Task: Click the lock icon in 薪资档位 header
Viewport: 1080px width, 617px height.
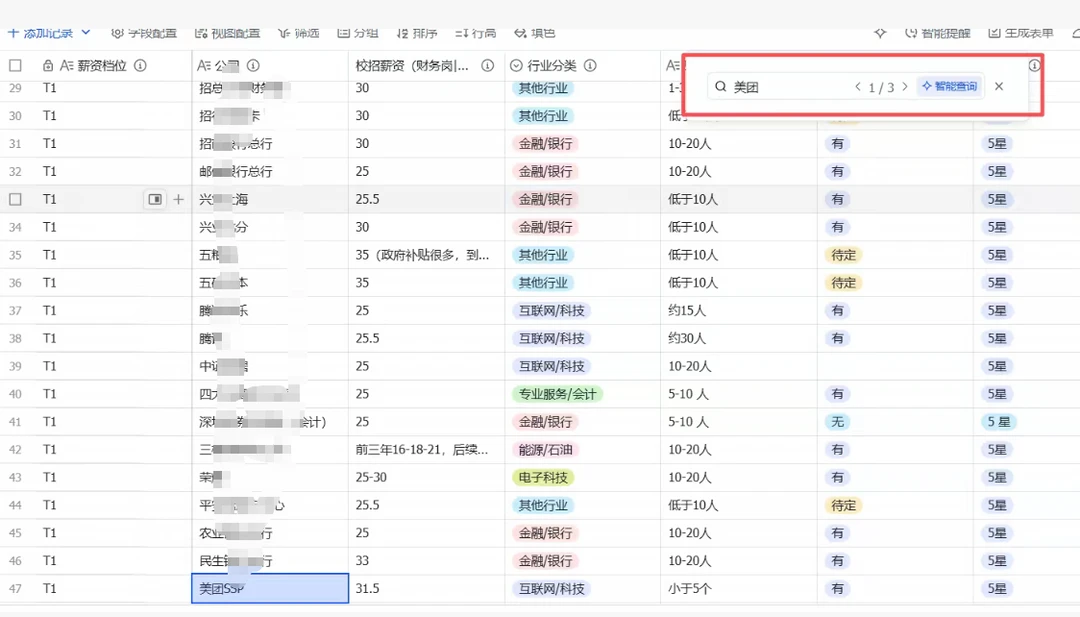Action: click(x=48, y=65)
